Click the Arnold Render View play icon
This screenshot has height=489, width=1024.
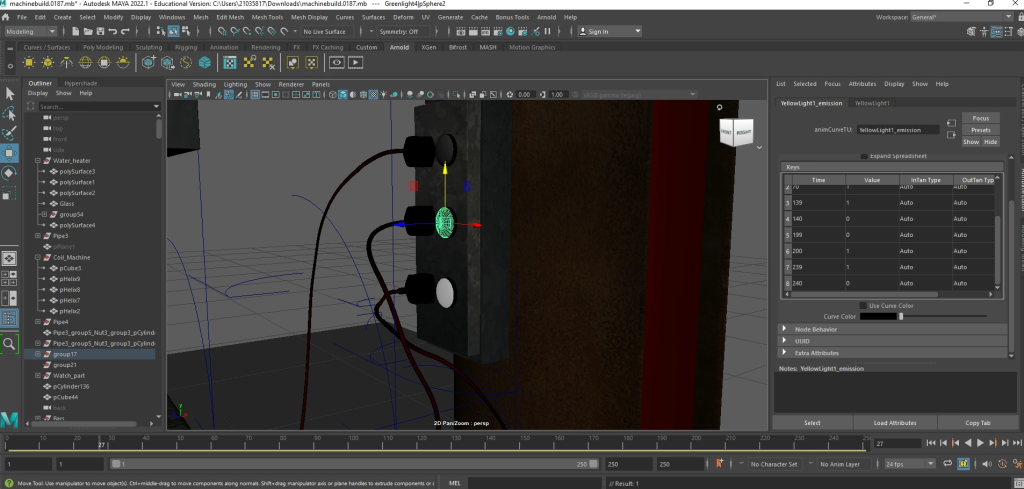[355, 62]
